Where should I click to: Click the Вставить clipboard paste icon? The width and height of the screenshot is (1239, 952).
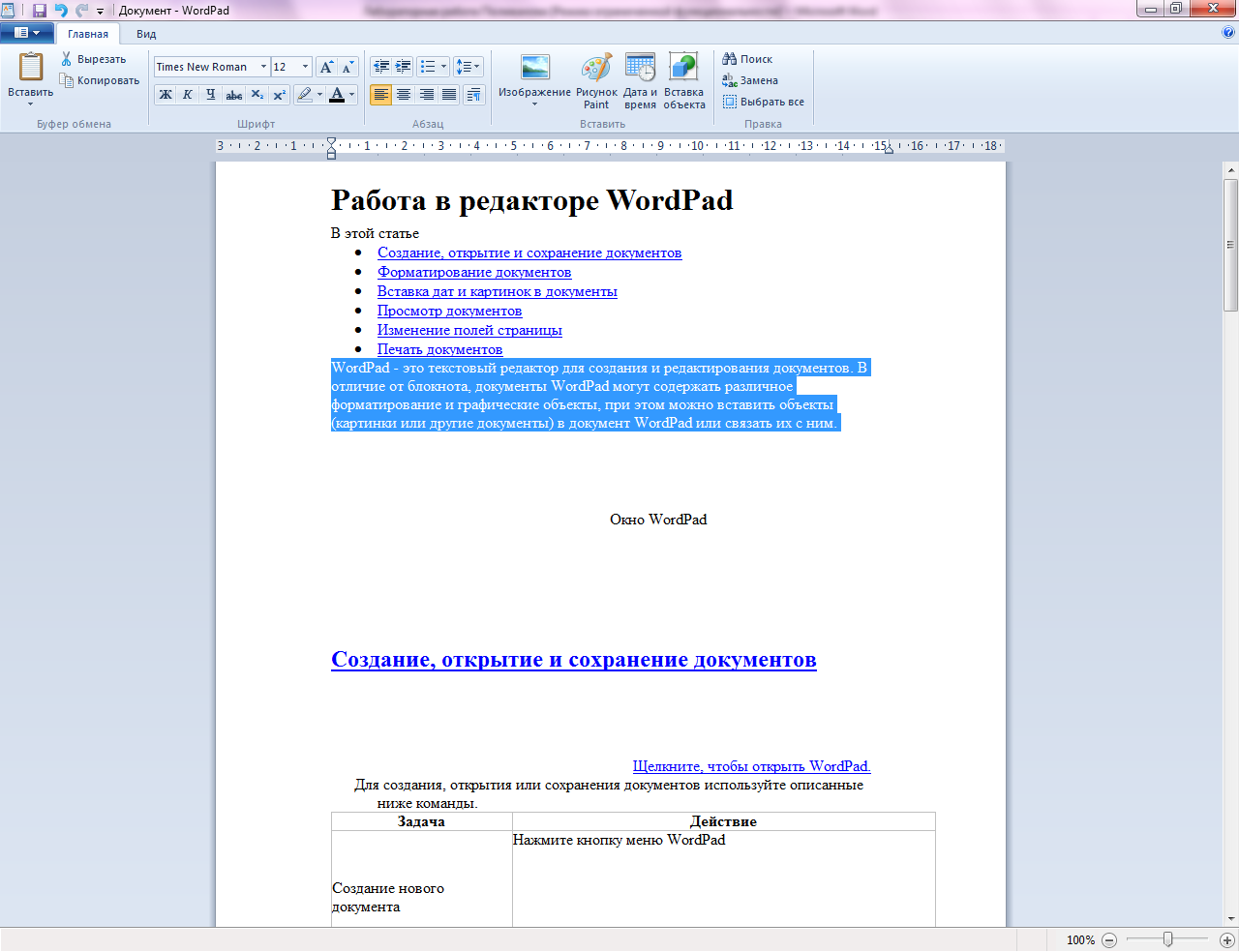point(31,67)
